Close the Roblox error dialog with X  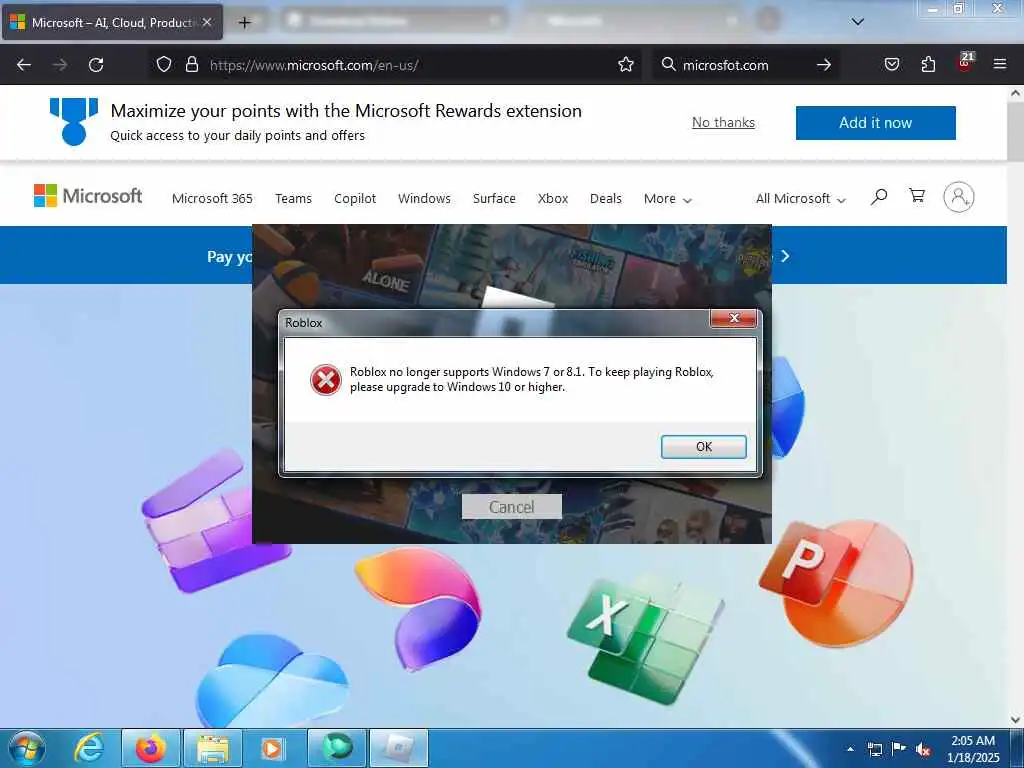(x=733, y=318)
